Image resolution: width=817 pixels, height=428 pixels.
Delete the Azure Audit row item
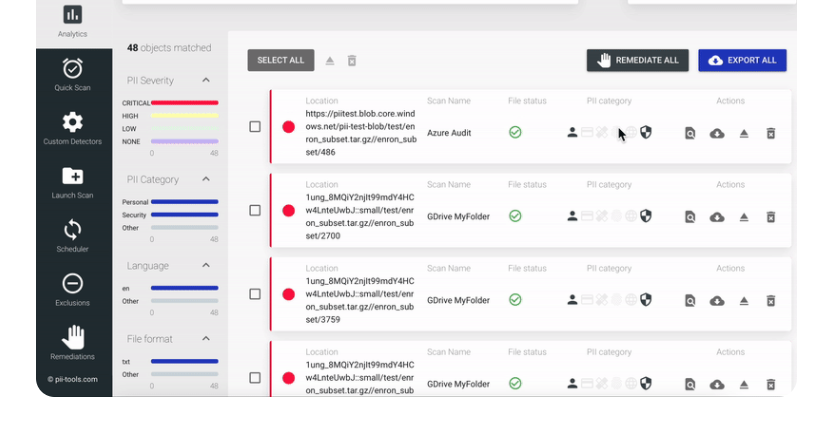pos(771,133)
